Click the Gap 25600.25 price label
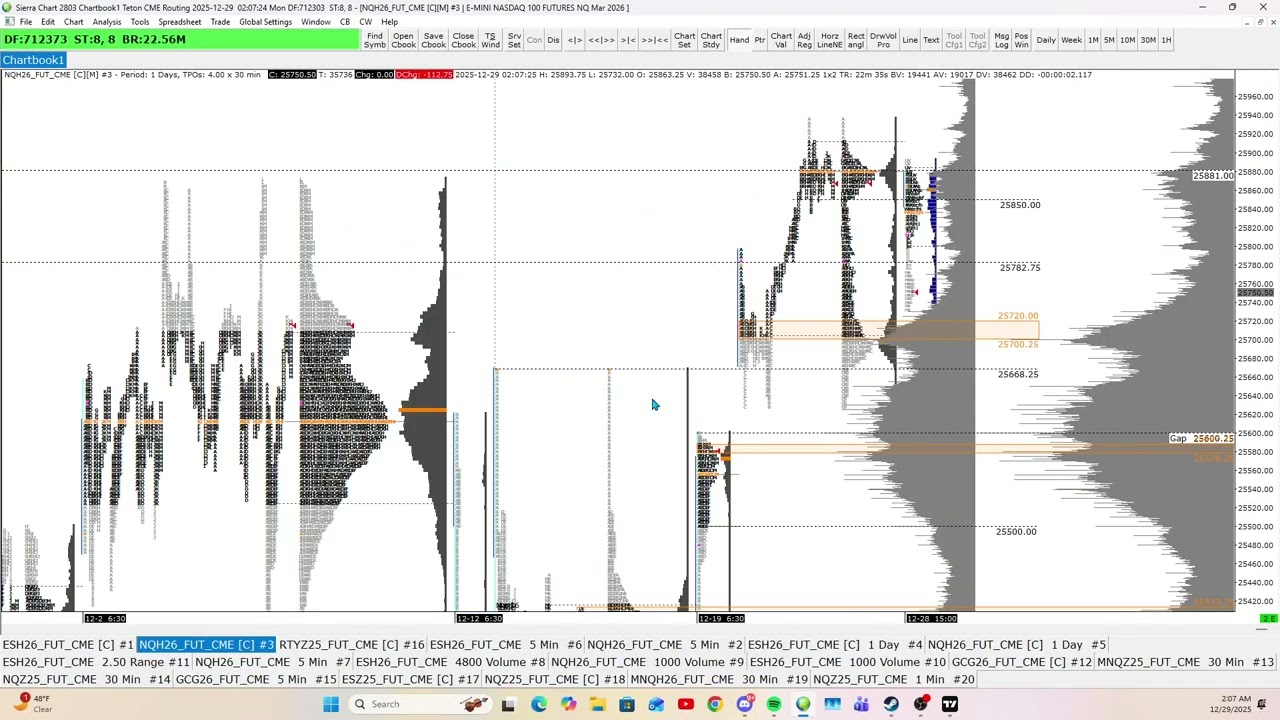 pyautogui.click(x=1202, y=439)
